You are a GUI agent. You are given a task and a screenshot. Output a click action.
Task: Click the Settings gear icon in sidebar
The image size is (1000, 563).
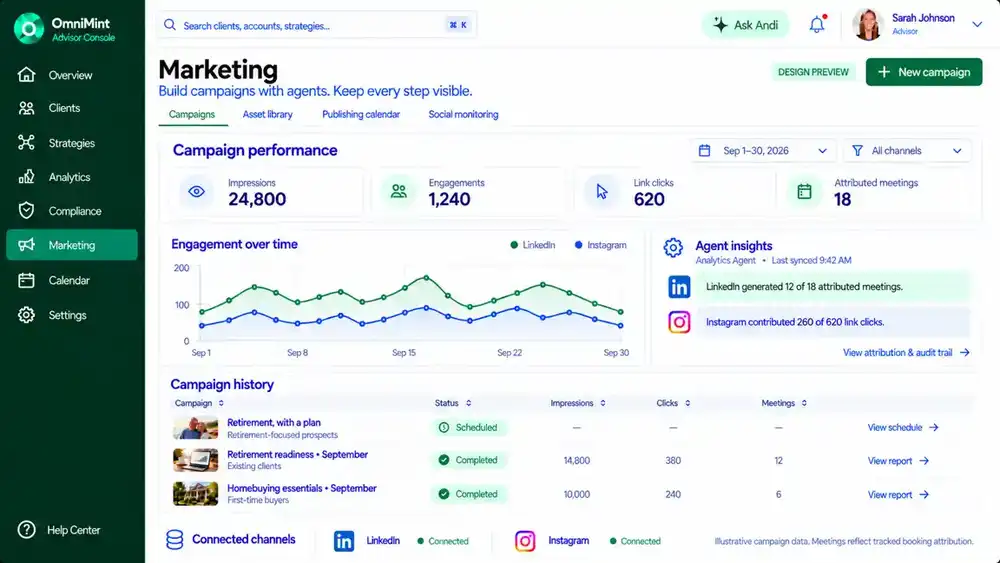(x=26, y=315)
